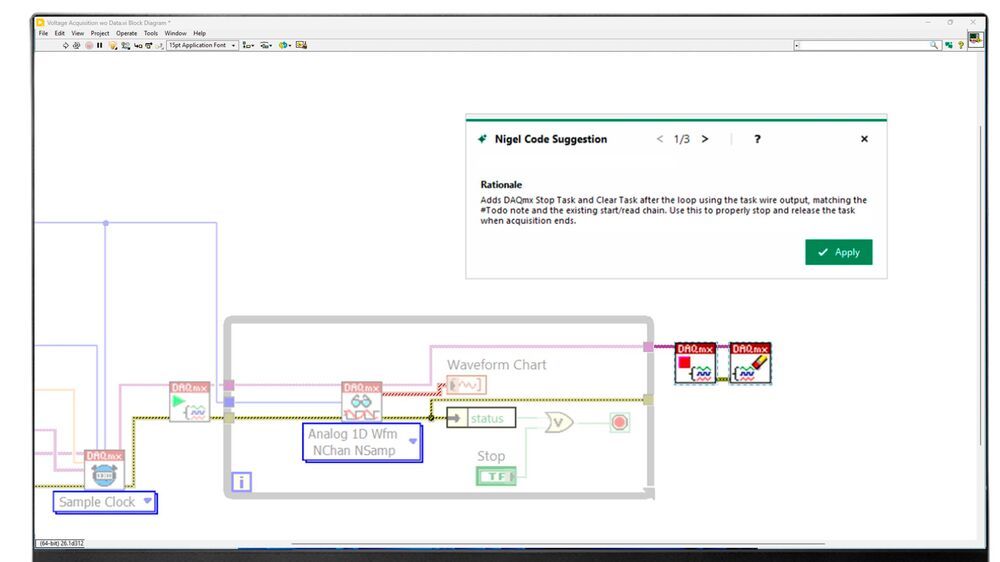
Task: Click the Waveform Chart label
Action: (496, 365)
